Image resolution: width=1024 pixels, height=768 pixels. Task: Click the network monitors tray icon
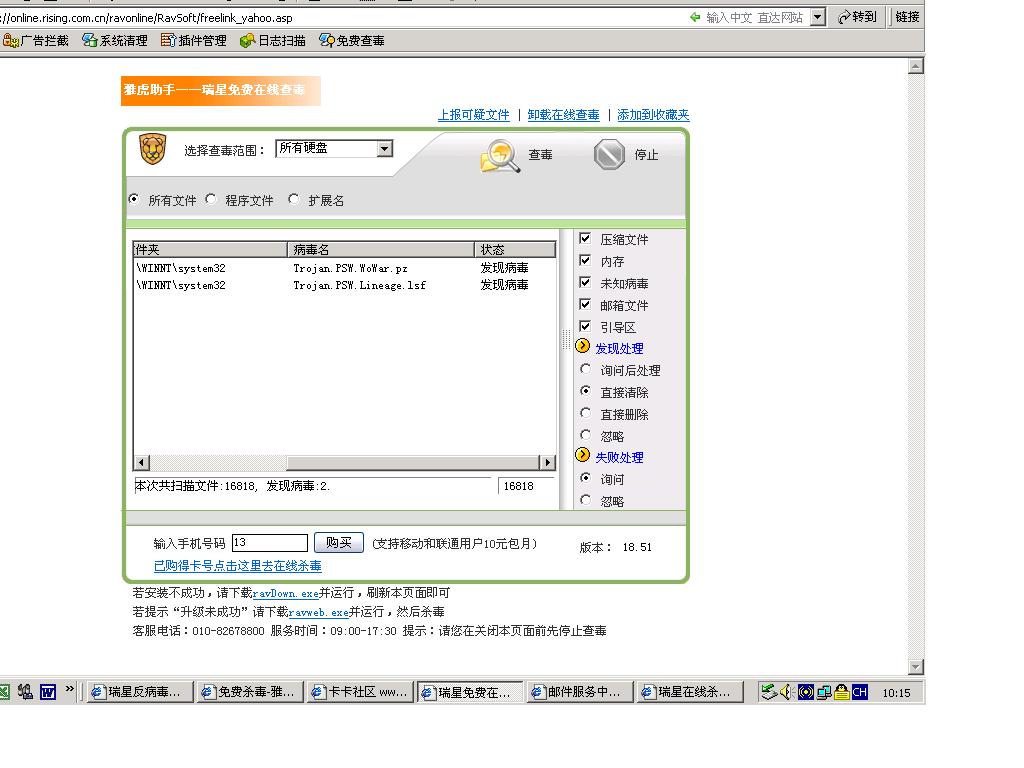[x=824, y=692]
